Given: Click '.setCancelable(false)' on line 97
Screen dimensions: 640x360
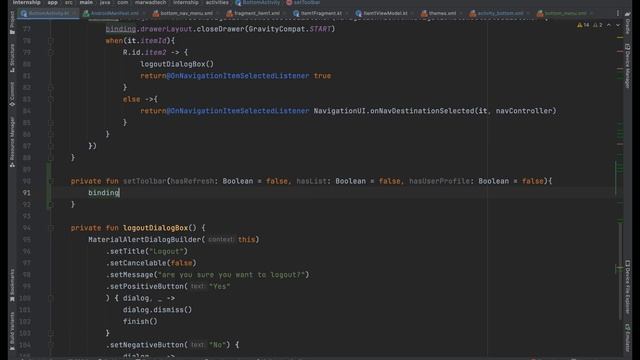Looking at the screenshot, I should pos(151,263).
